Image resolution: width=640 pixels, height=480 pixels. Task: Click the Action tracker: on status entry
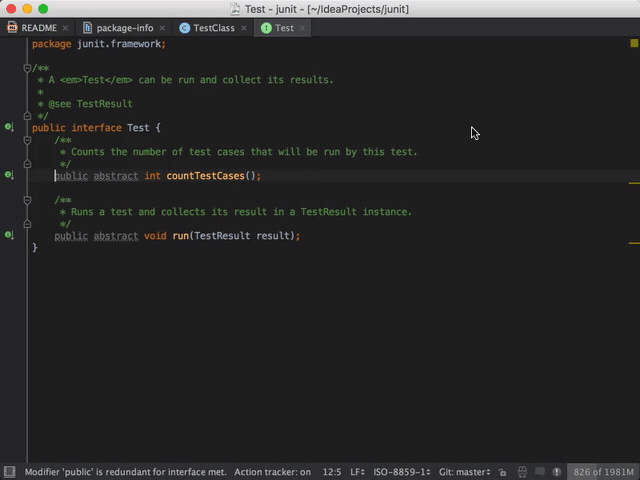point(272,472)
